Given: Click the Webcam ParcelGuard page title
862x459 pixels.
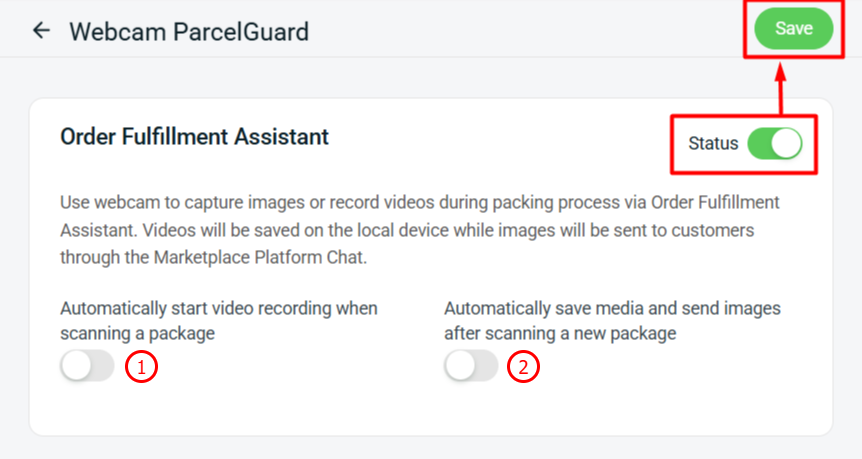Looking at the screenshot, I should click(x=189, y=31).
